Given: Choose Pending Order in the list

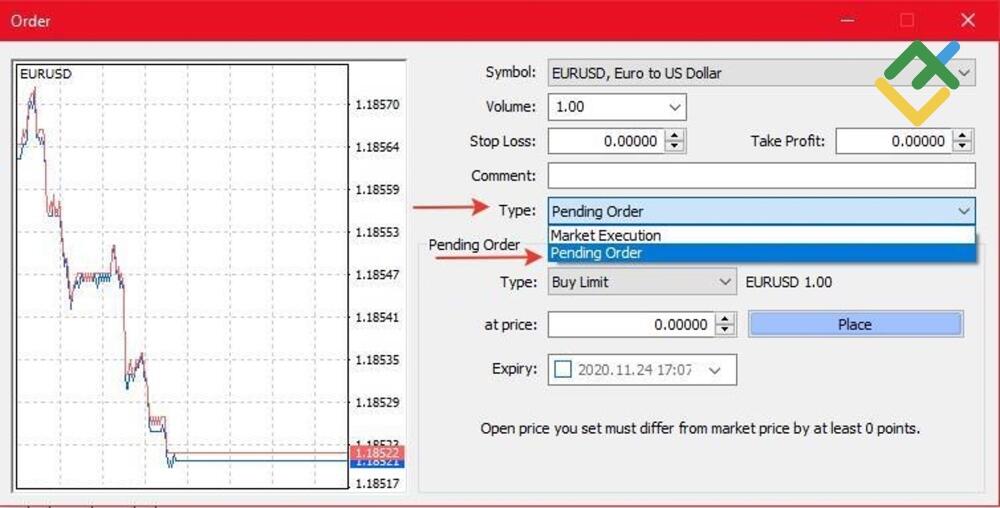Looking at the screenshot, I should (x=597, y=254).
